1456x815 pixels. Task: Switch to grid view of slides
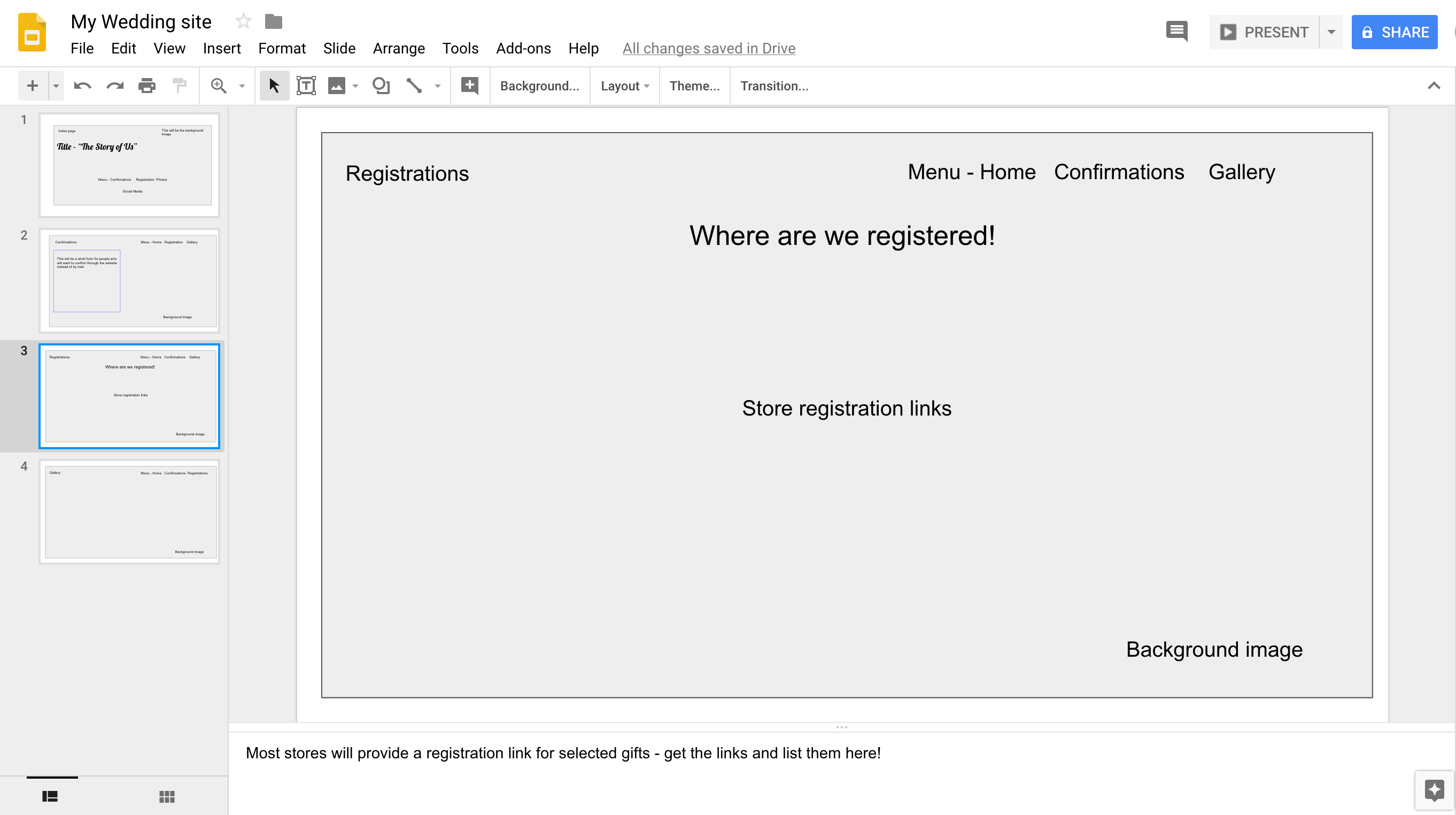click(x=167, y=796)
